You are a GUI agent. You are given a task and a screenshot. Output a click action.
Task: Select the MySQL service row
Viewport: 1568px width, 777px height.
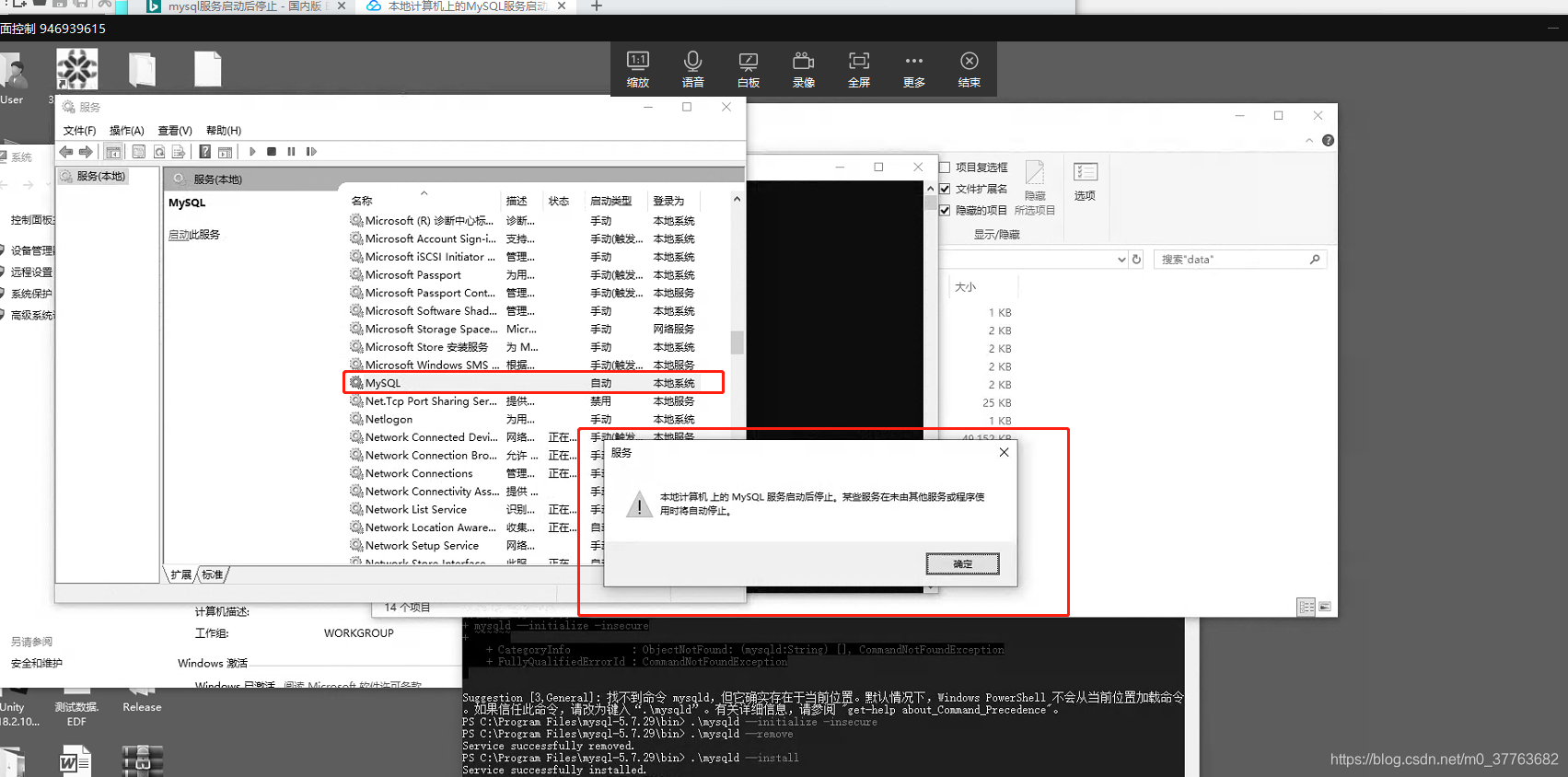tap(534, 383)
